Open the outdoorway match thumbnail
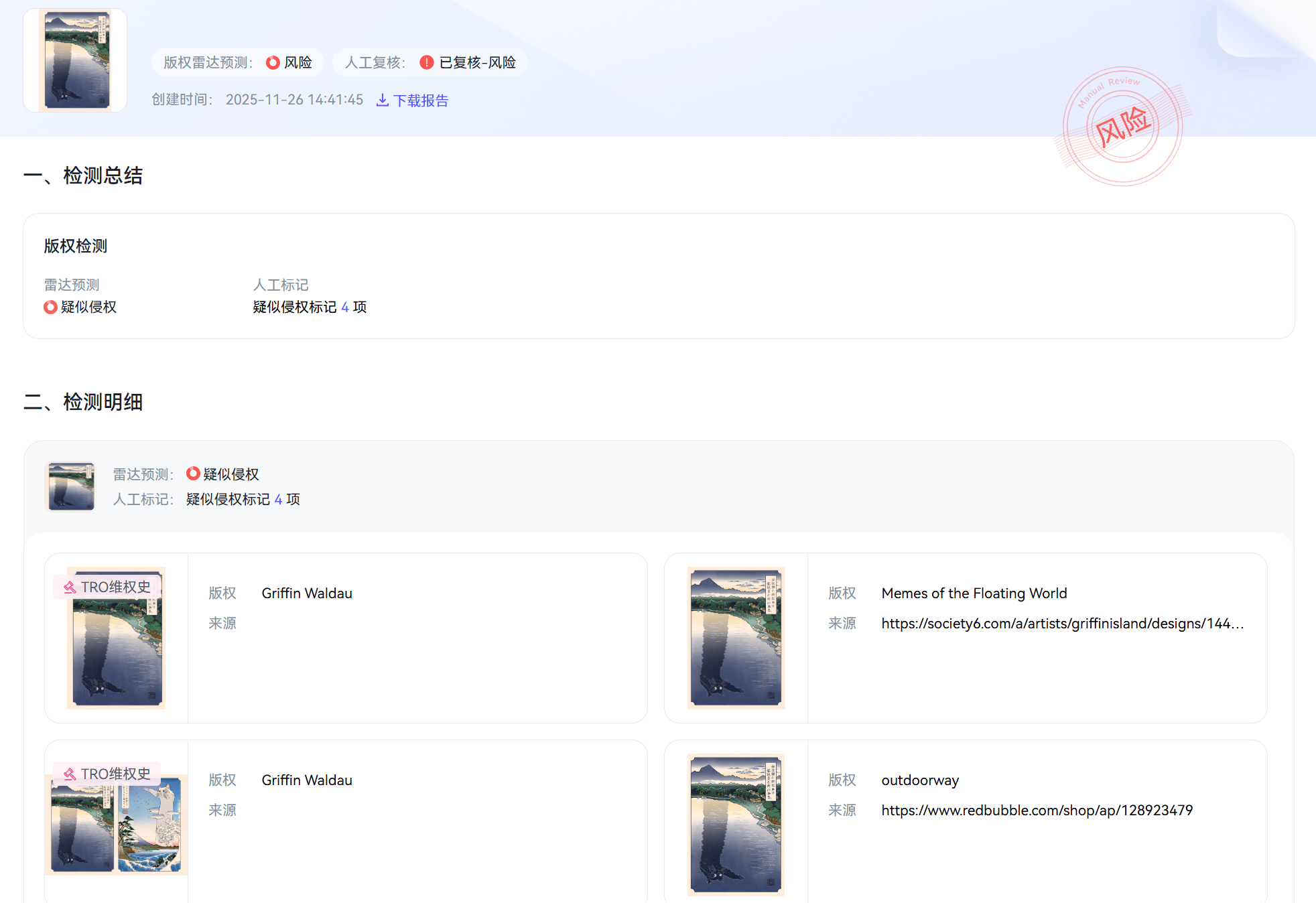Image resolution: width=1316 pixels, height=903 pixels. [x=736, y=825]
